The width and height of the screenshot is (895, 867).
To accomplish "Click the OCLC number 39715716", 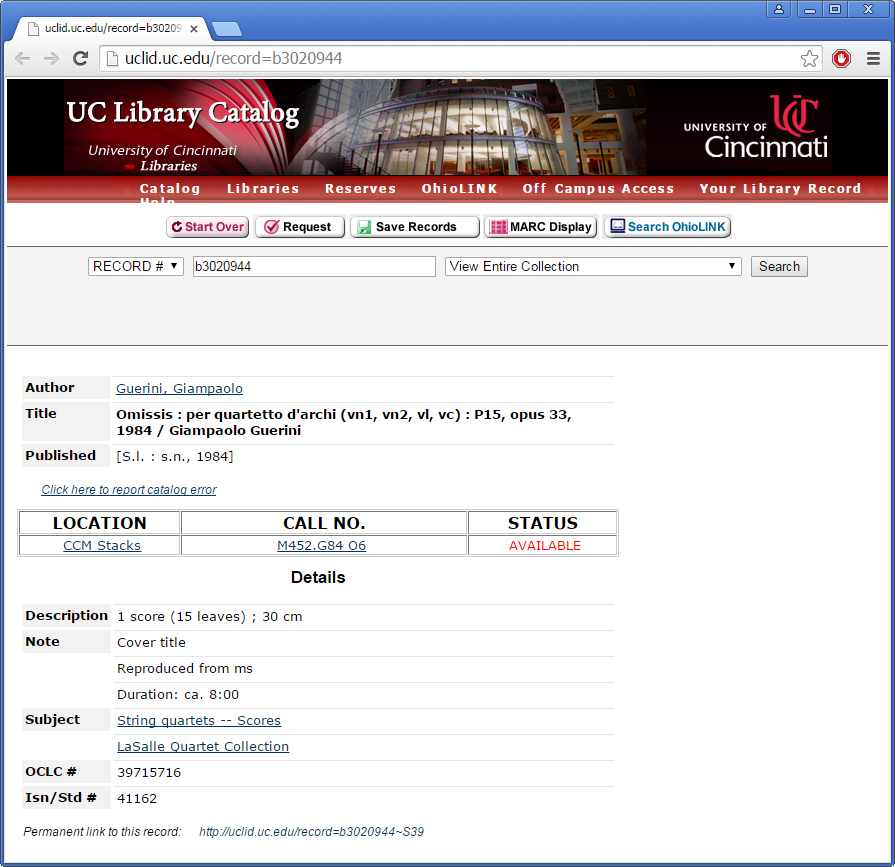I will (x=149, y=773).
